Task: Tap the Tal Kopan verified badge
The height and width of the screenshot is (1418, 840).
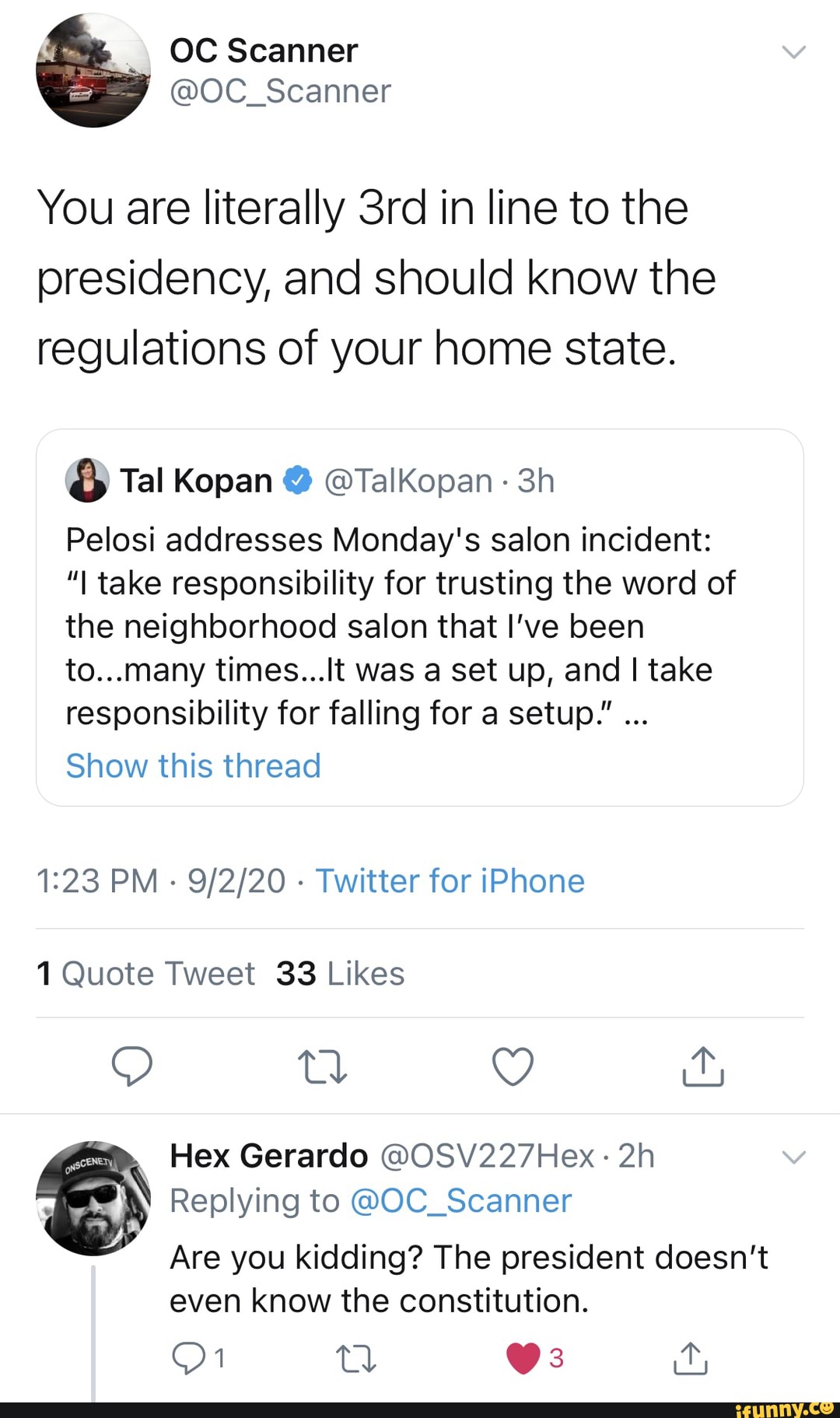Action: 297,480
